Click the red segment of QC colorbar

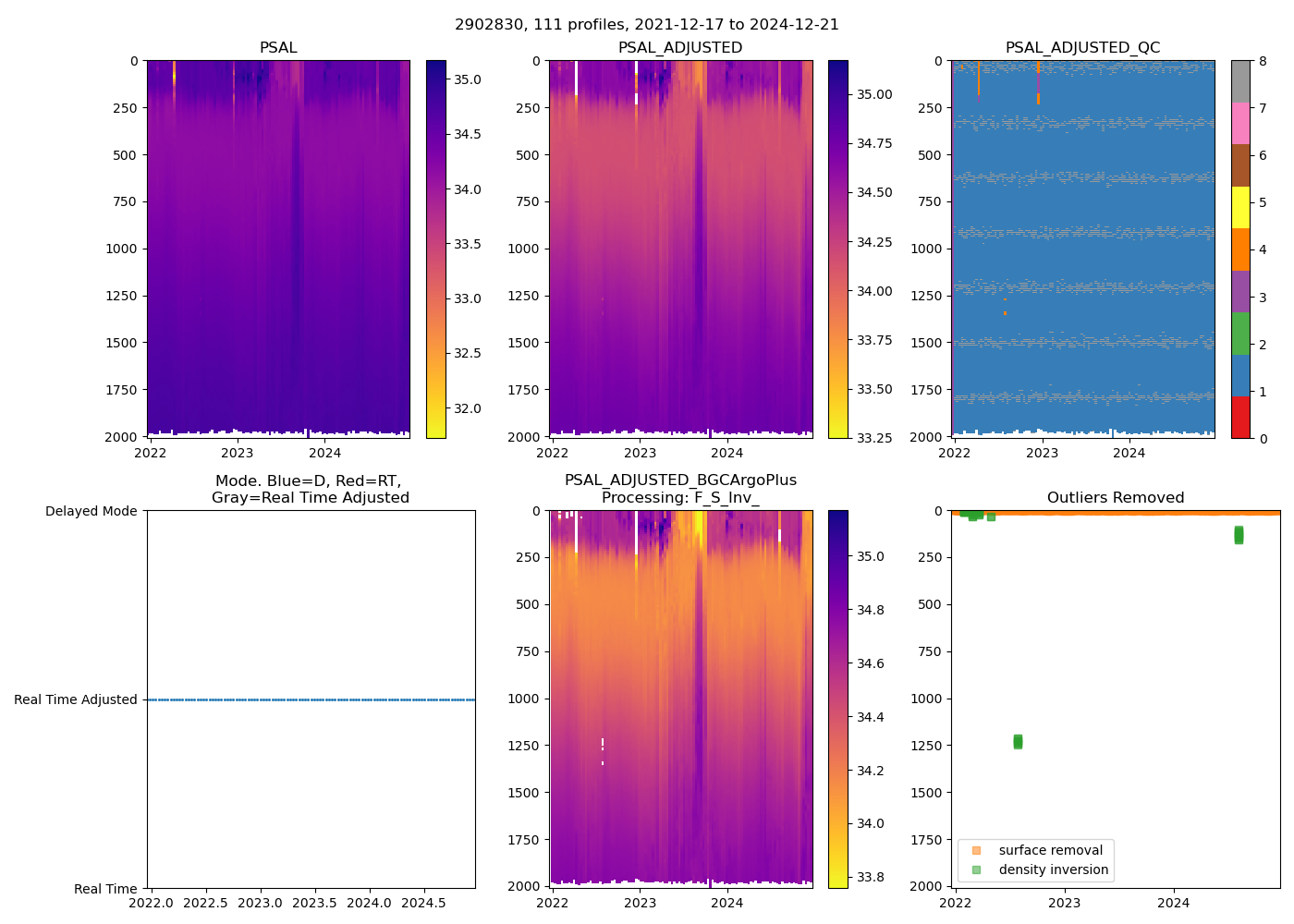tap(1240, 417)
